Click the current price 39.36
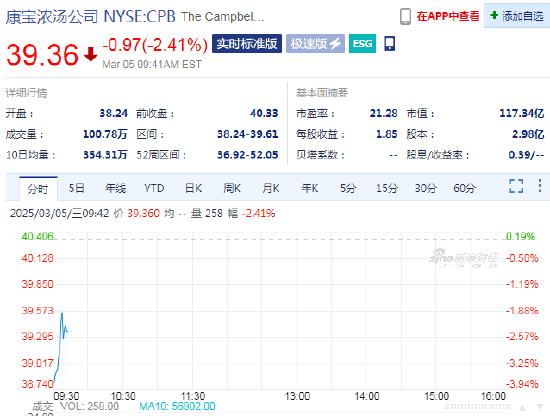 pyautogui.click(x=42, y=55)
